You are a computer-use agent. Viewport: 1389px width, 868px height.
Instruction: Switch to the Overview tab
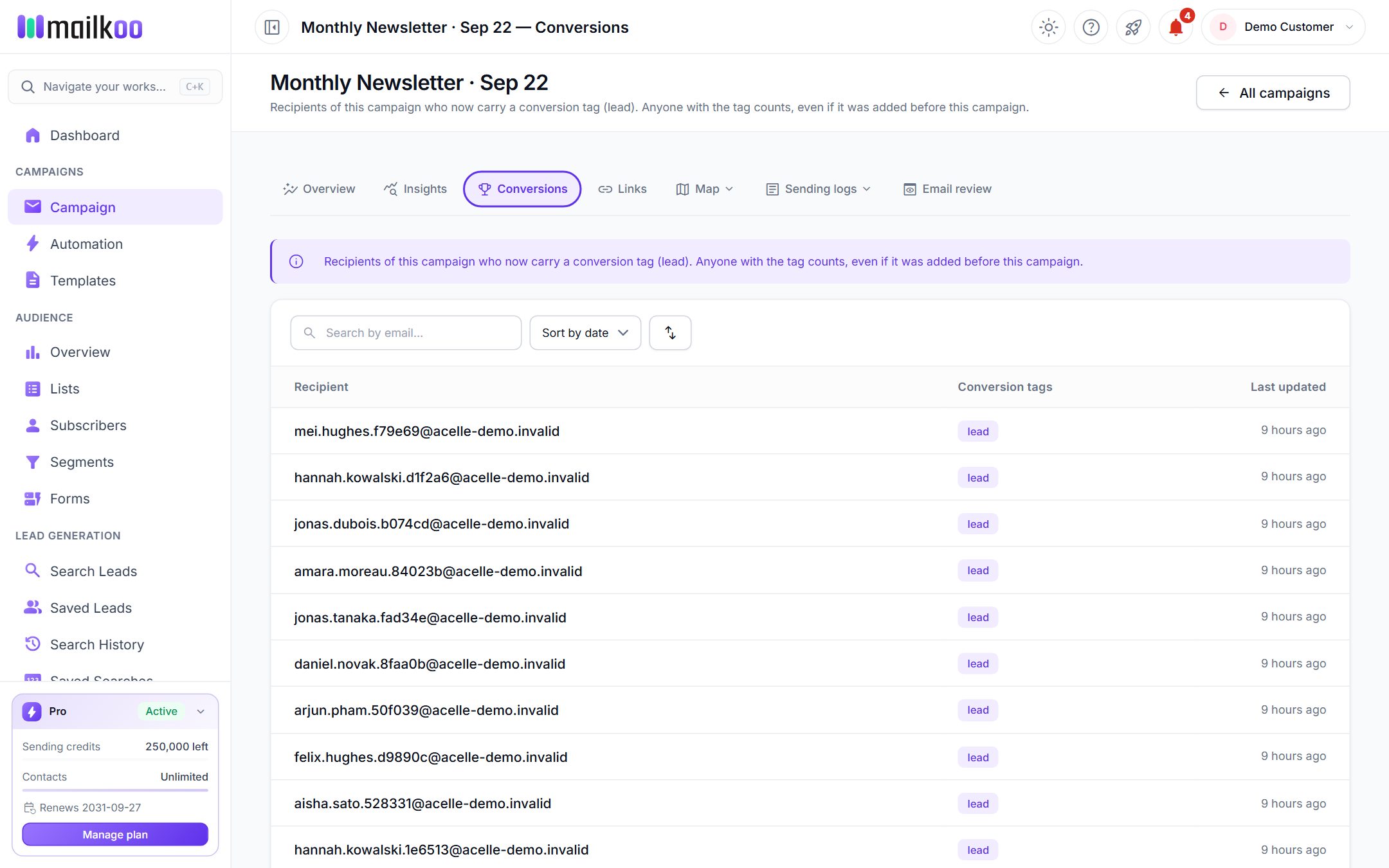pyautogui.click(x=319, y=189)
